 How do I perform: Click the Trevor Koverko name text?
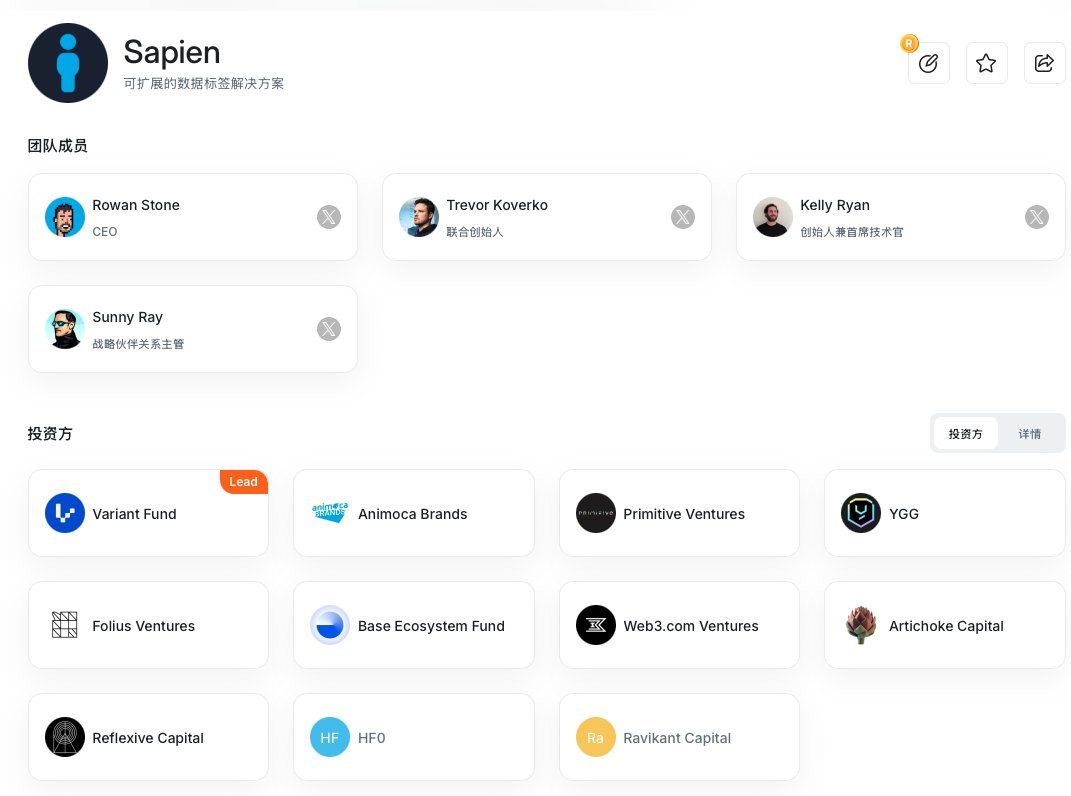coord(497,205)
